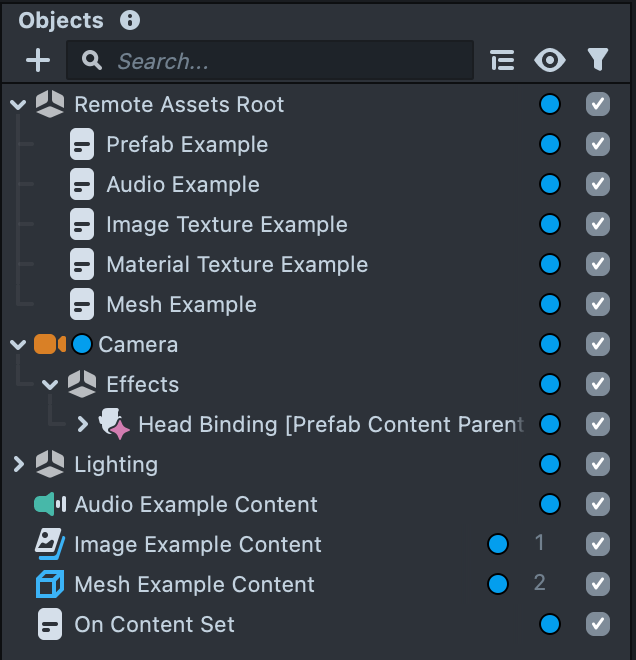
Task: Toggle the hierarchy list view icon
Action: [502, 61]
